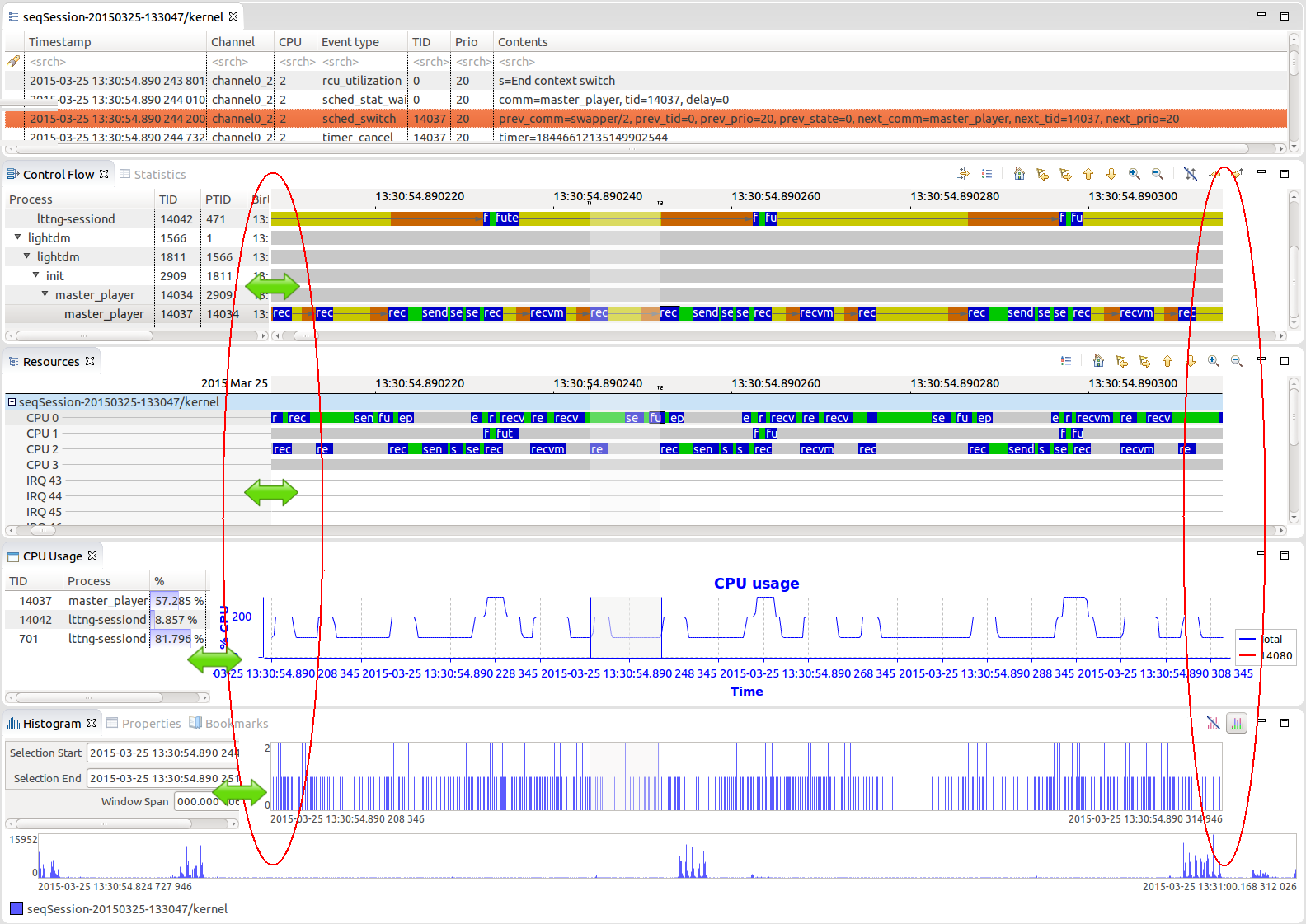Click Show Legend icon in Control Flow toolbar
Viewport: 1306px width, 924px height.
[987, 174]
